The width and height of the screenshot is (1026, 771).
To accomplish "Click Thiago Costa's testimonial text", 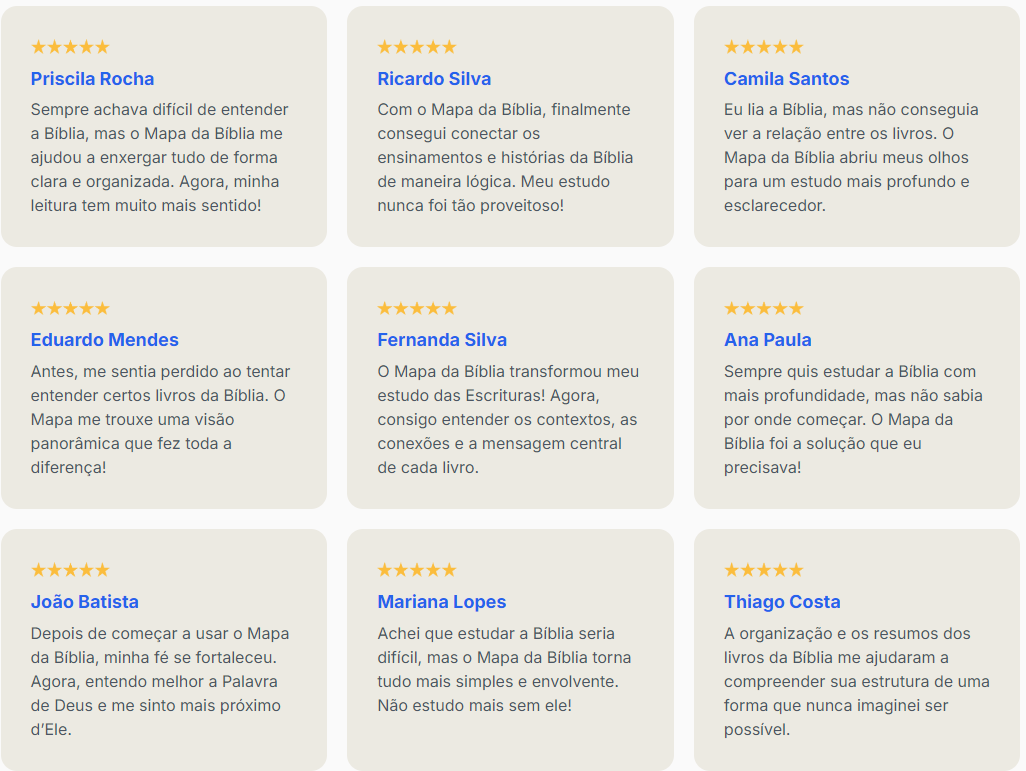I will coord(856,681).
